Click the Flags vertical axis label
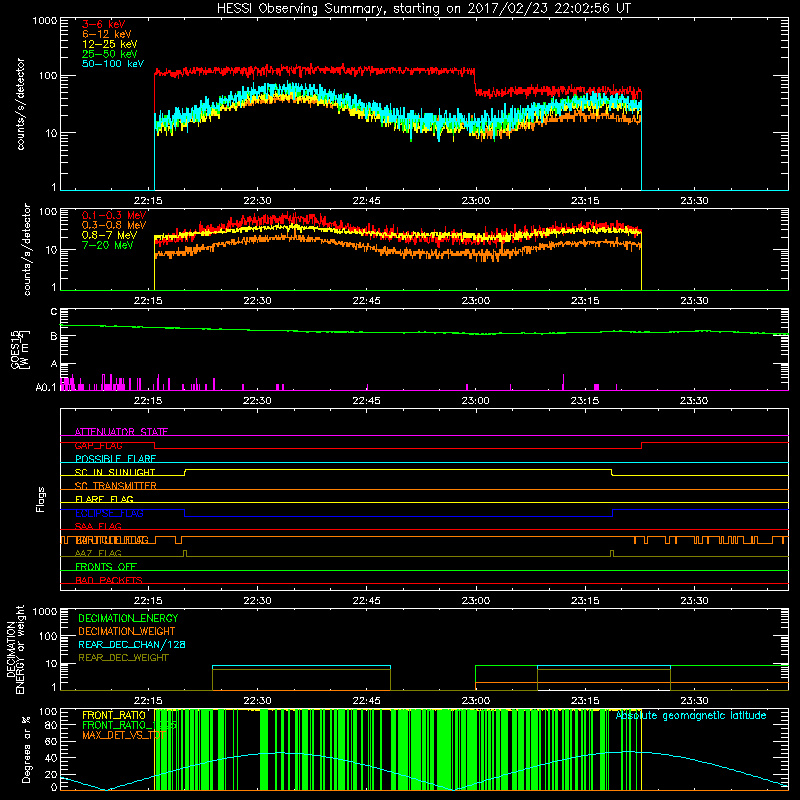Viewport: 800px width, 800px height. tap(41, 499)
